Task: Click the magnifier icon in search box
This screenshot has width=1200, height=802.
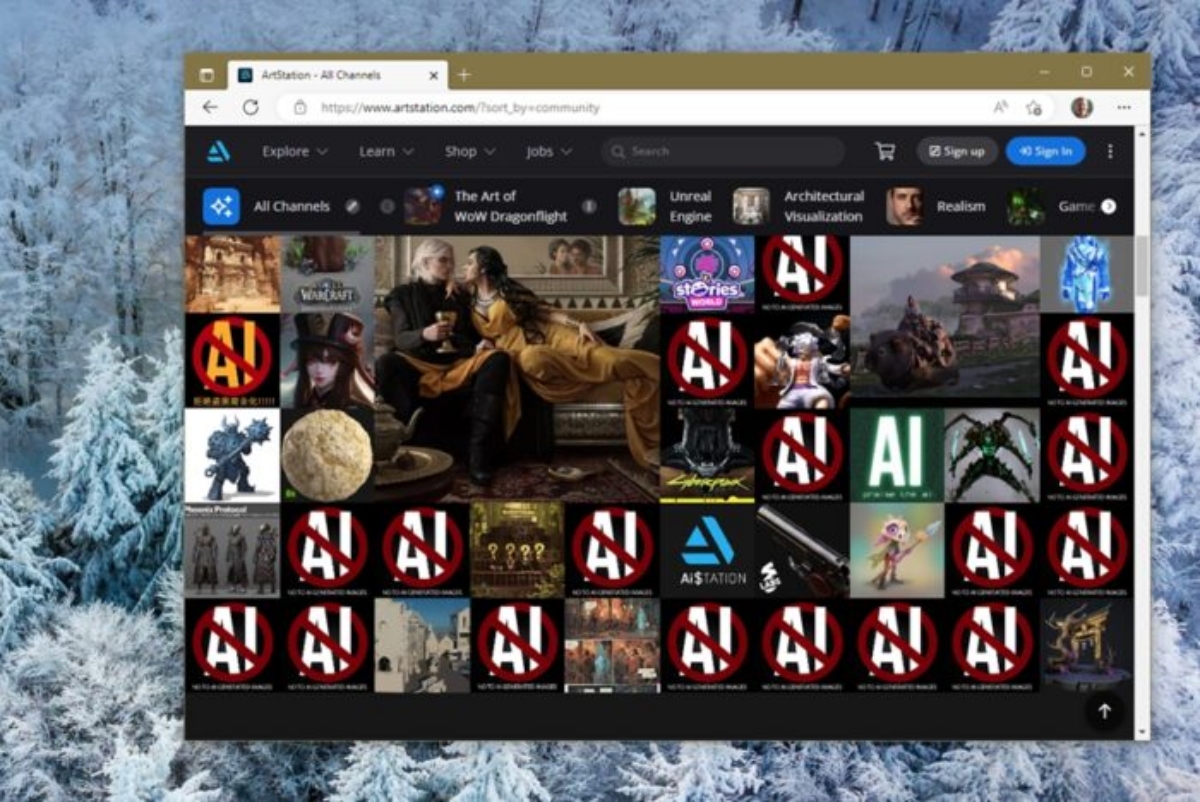Action: tap(619, 151)
